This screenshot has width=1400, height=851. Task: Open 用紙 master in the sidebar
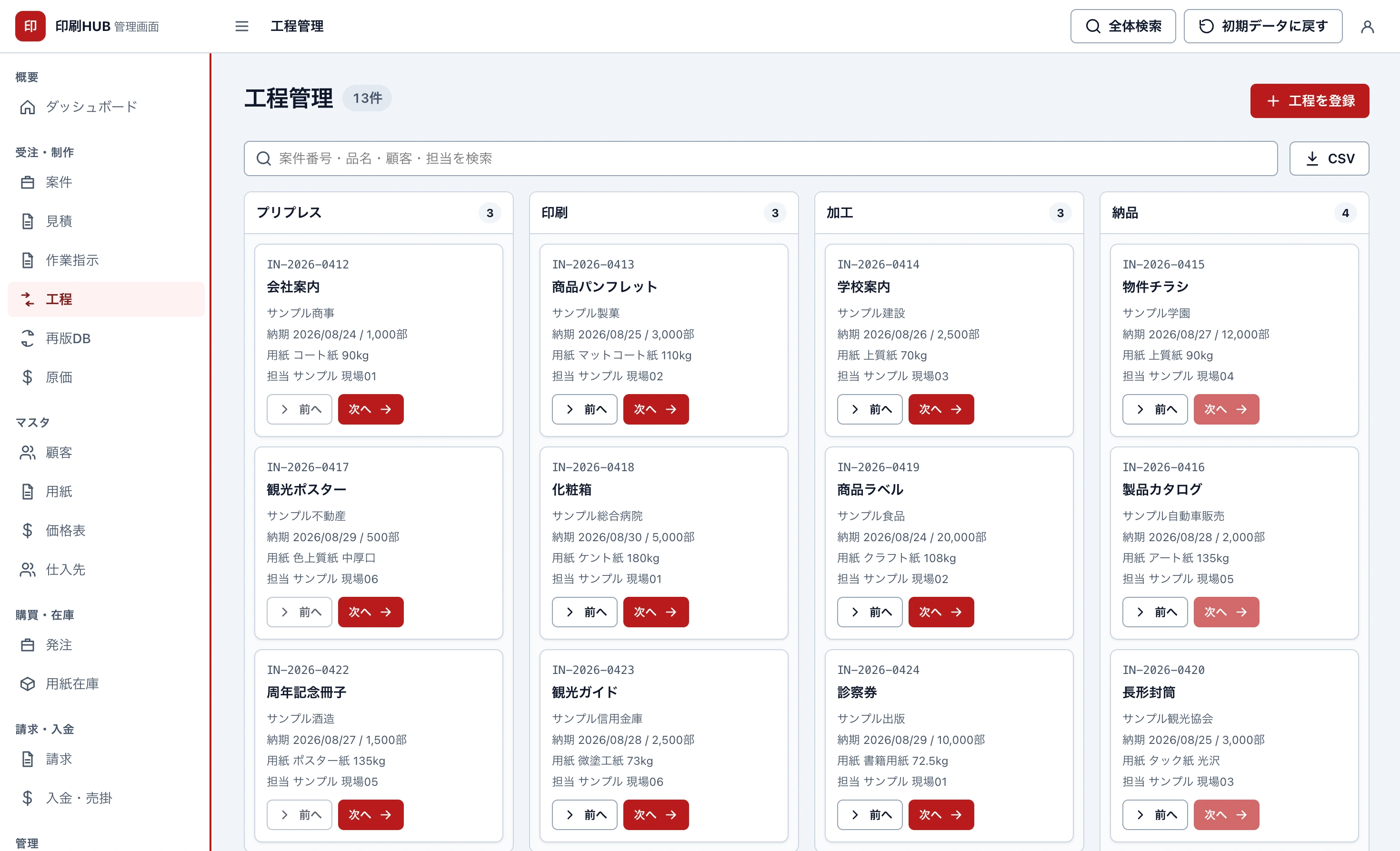click(106, 492)
